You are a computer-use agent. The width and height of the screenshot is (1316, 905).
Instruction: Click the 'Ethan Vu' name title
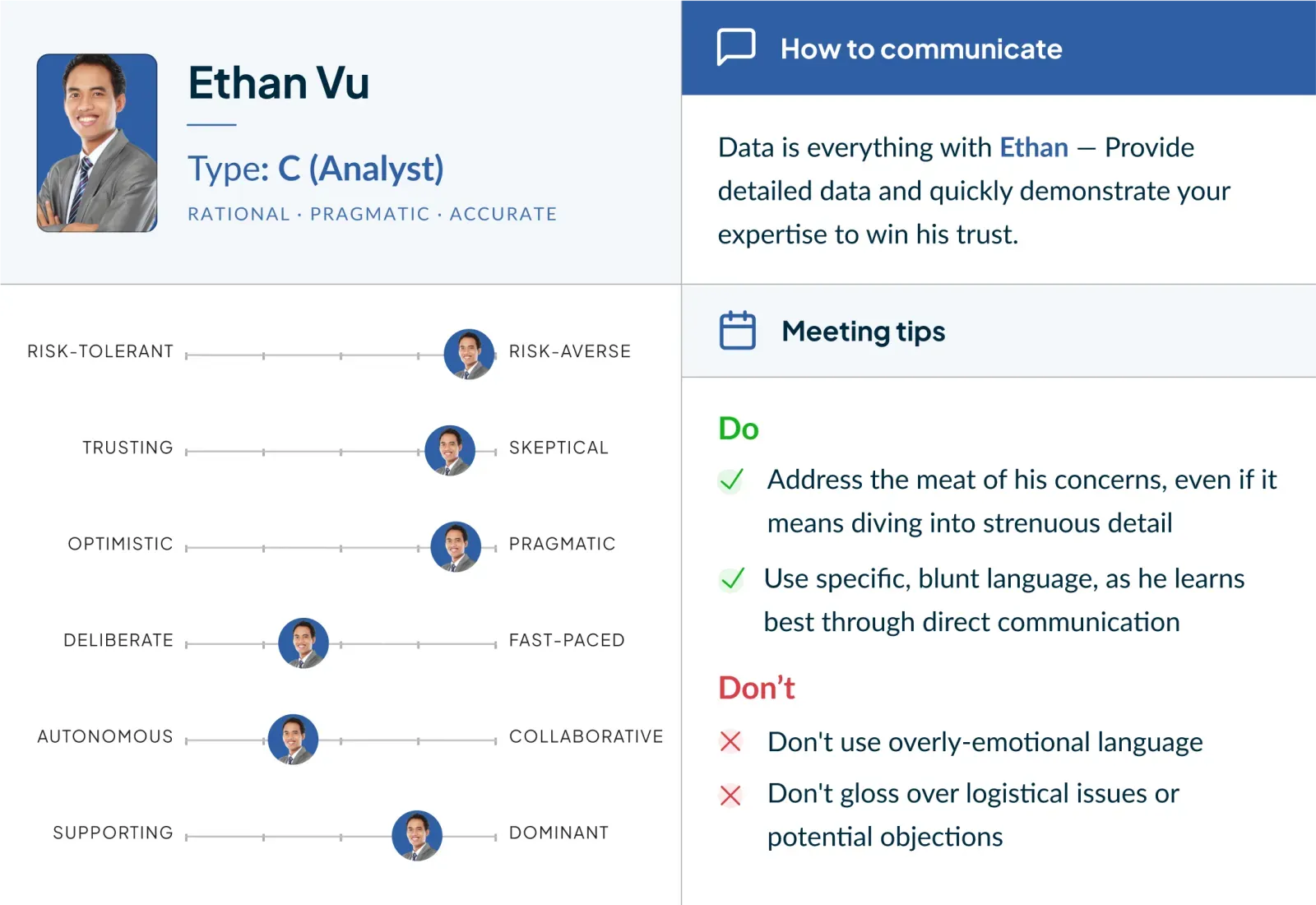pos(279,83)
